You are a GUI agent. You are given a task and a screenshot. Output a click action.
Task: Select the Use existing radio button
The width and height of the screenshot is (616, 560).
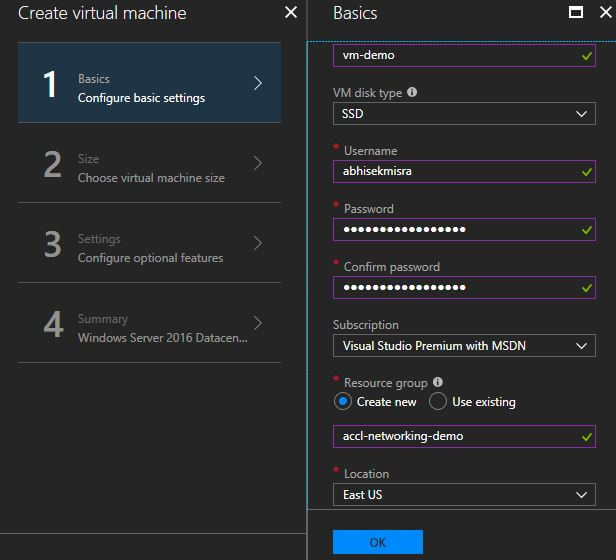[438, 402]
